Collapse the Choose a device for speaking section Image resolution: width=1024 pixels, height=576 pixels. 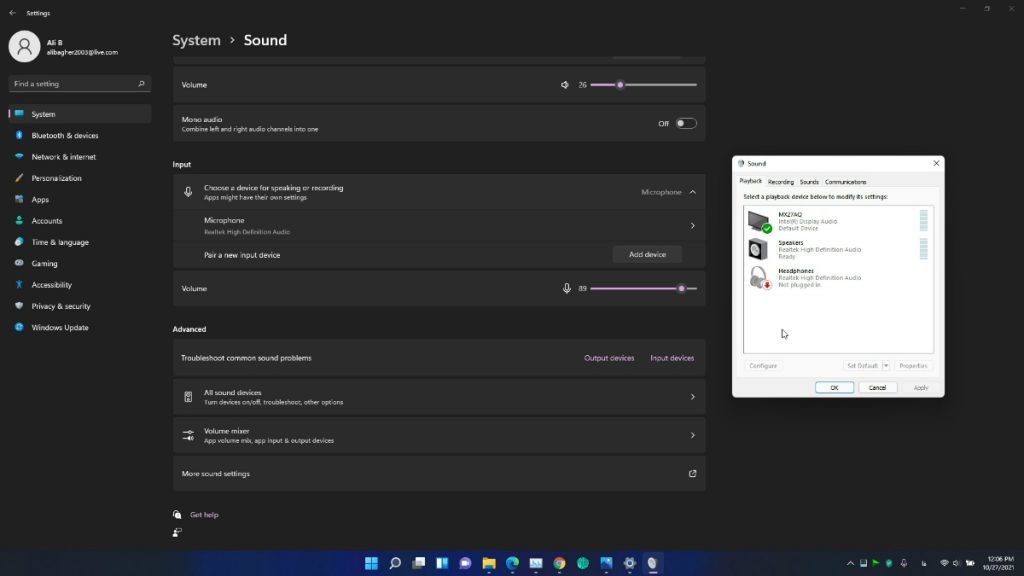[x=693, y=192]
